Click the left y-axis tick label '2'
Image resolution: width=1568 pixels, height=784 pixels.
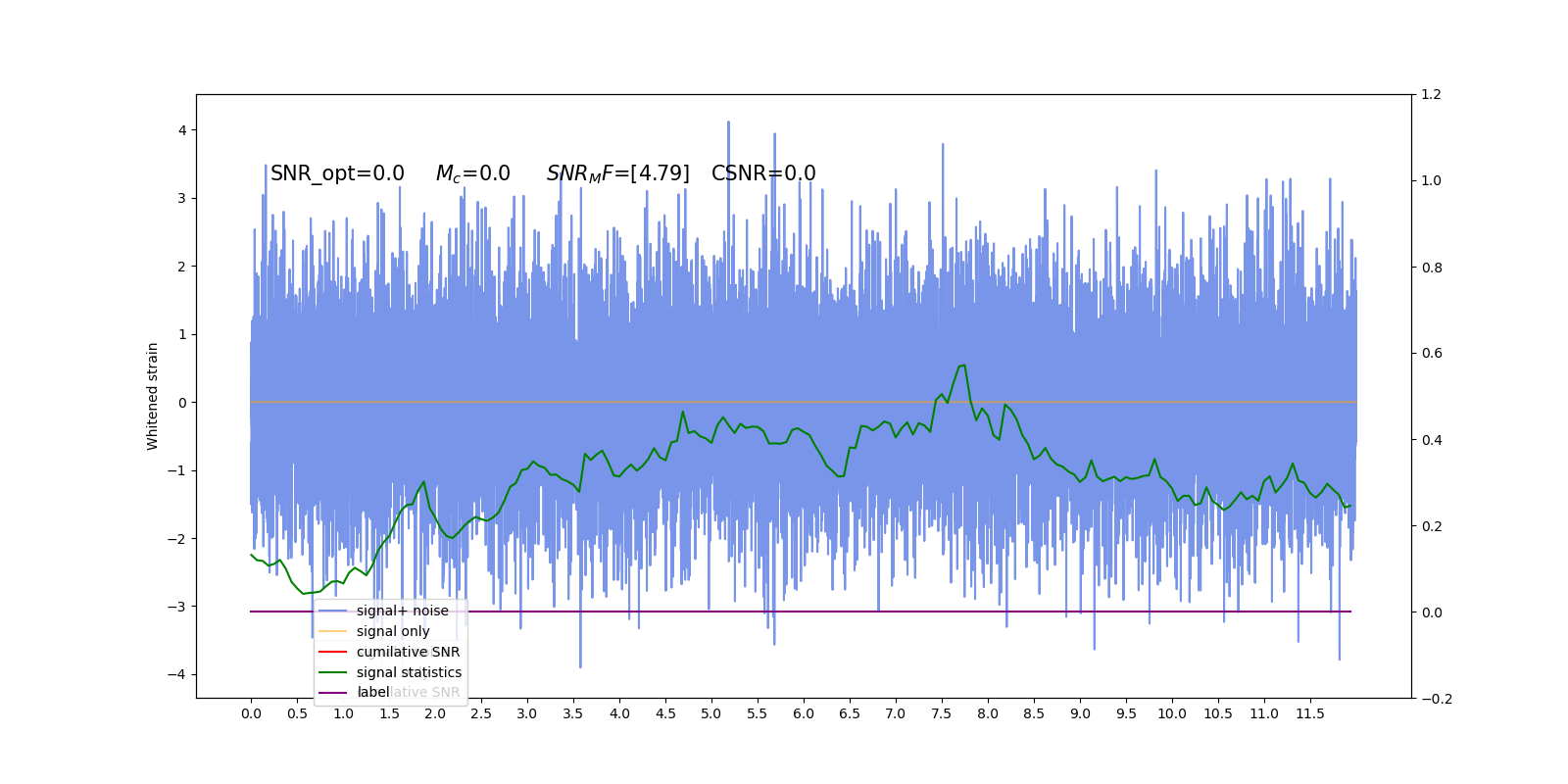click(182, 267)
